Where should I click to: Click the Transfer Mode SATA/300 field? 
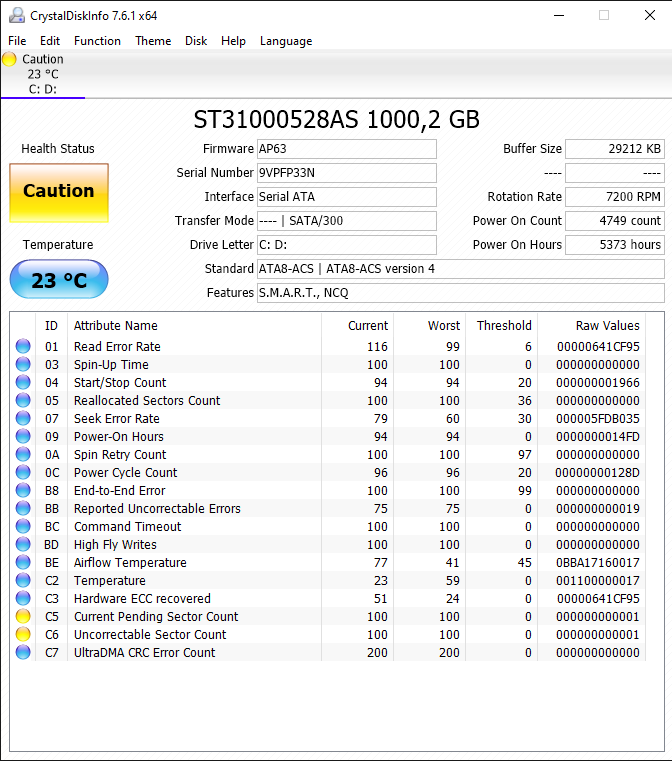pyautogui.click(x=347, y=221)
